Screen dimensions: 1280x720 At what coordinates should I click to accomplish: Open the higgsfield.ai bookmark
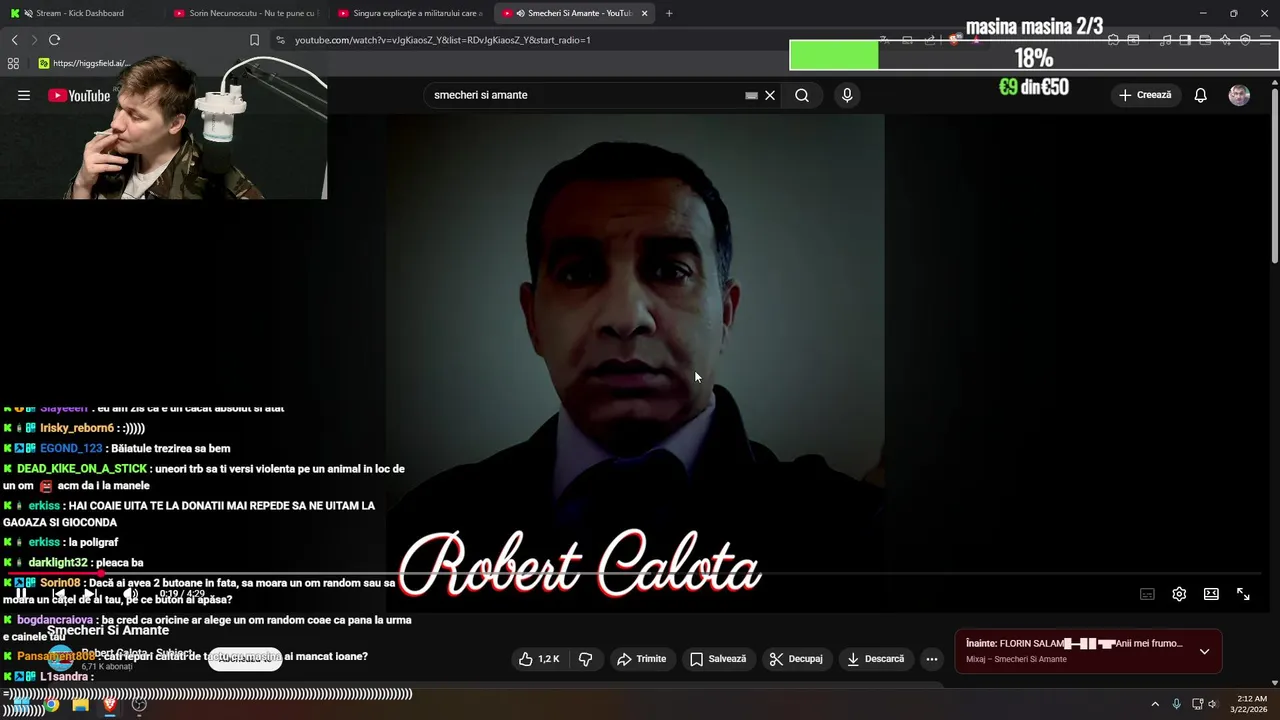tap(84, 63)
